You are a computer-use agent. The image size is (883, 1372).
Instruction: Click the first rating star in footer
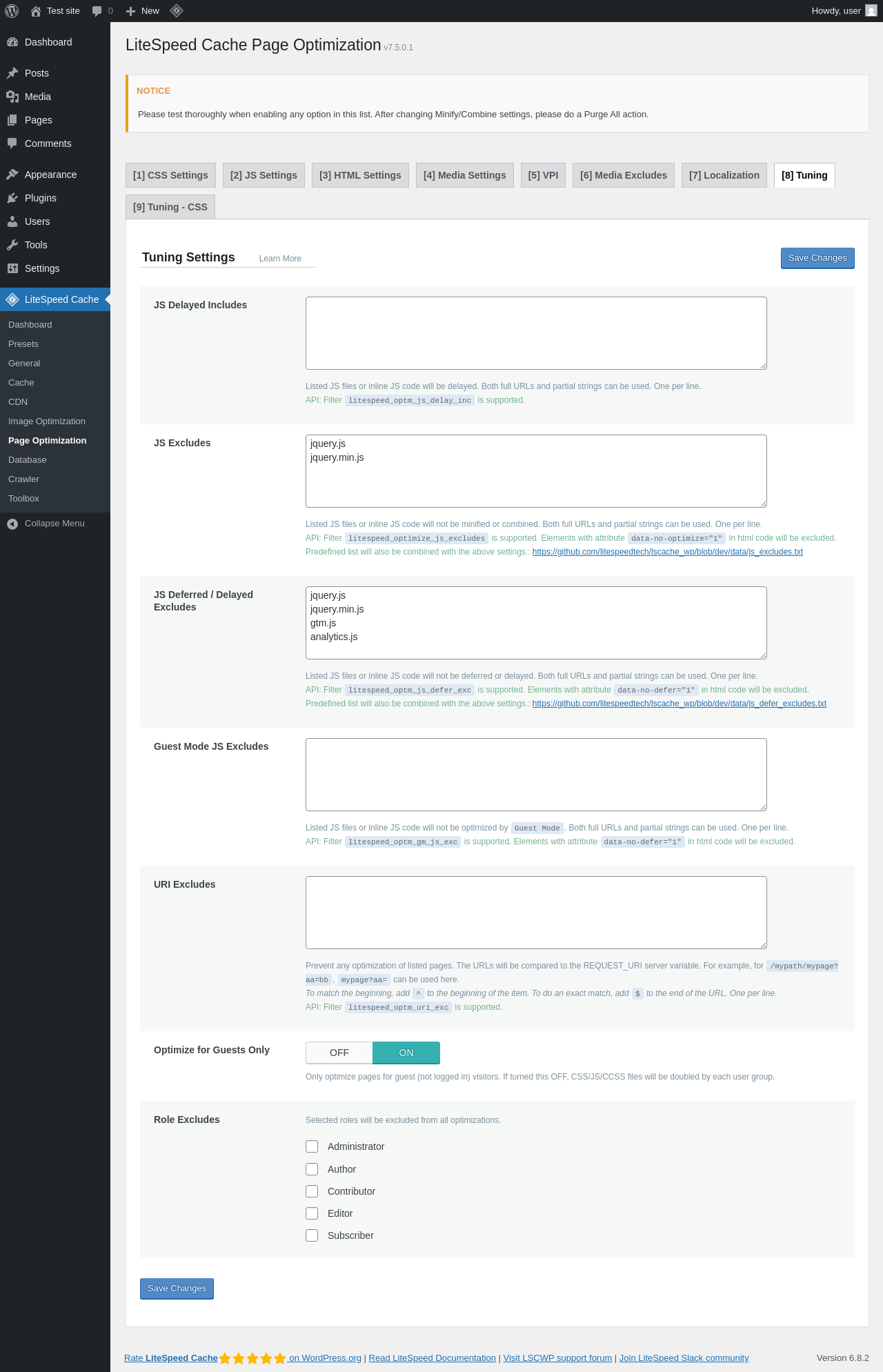225,1358
